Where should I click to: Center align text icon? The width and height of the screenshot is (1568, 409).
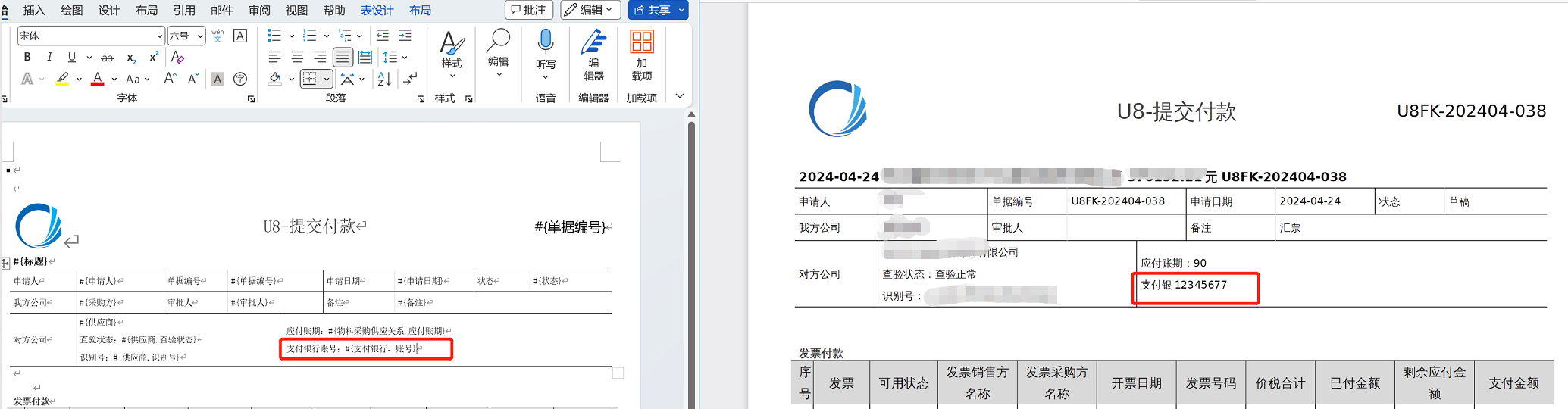click(x=297, y=57)
